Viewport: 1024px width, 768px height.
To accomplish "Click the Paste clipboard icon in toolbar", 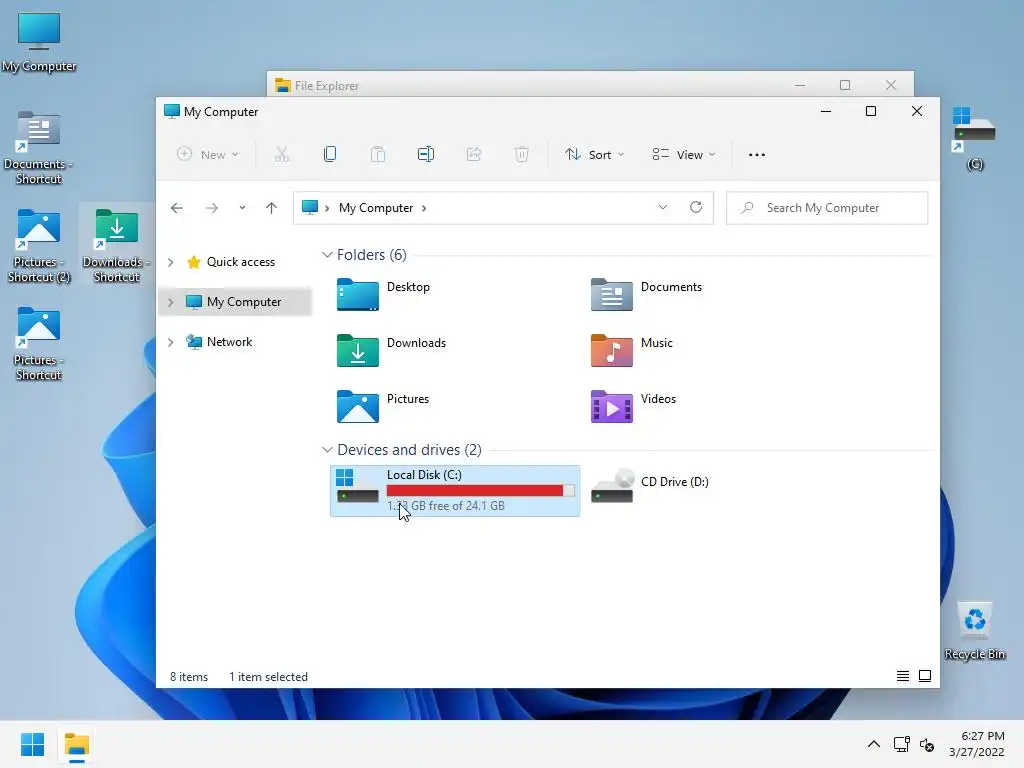I will click(x=377, y=155).
